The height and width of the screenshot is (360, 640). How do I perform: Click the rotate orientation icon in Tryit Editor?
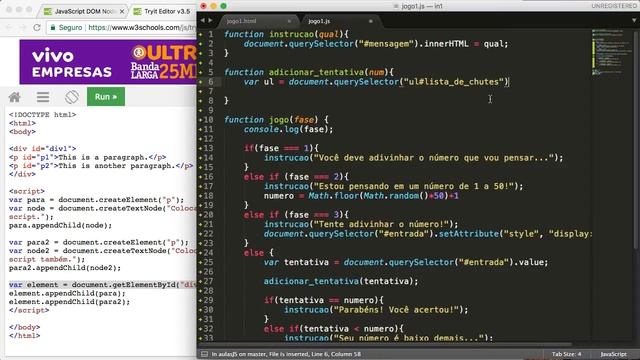(x=72, y=97)
